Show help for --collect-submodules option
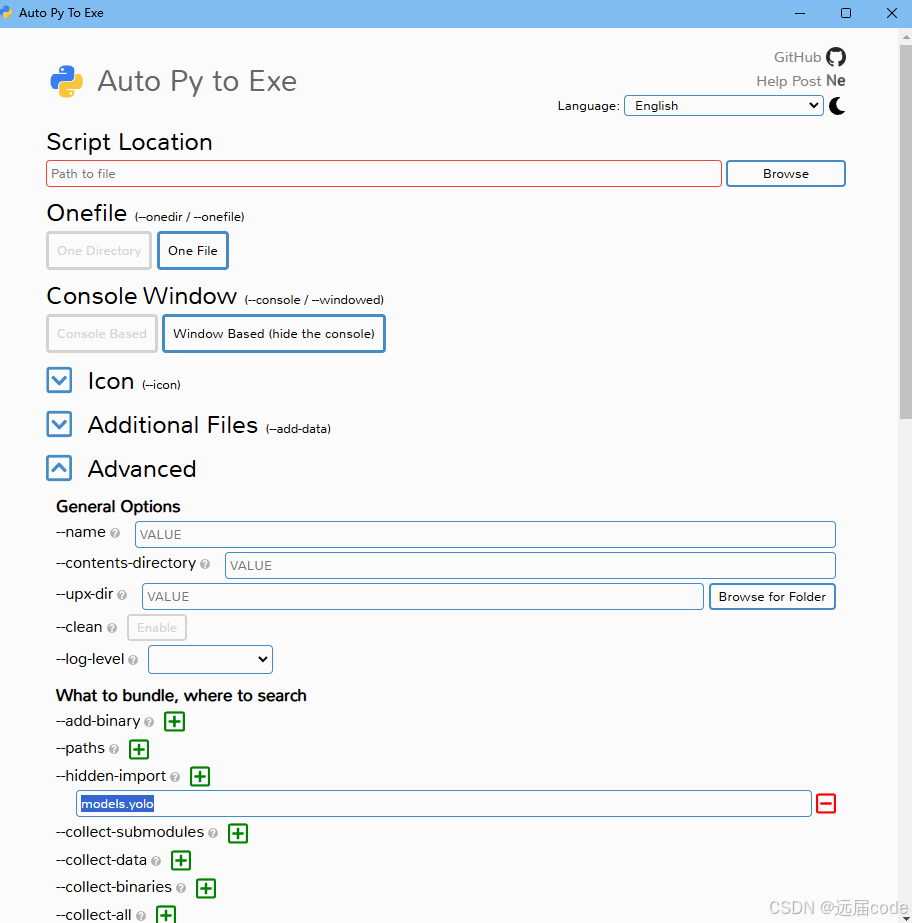 pyautogui.click(x=213, y=833)
